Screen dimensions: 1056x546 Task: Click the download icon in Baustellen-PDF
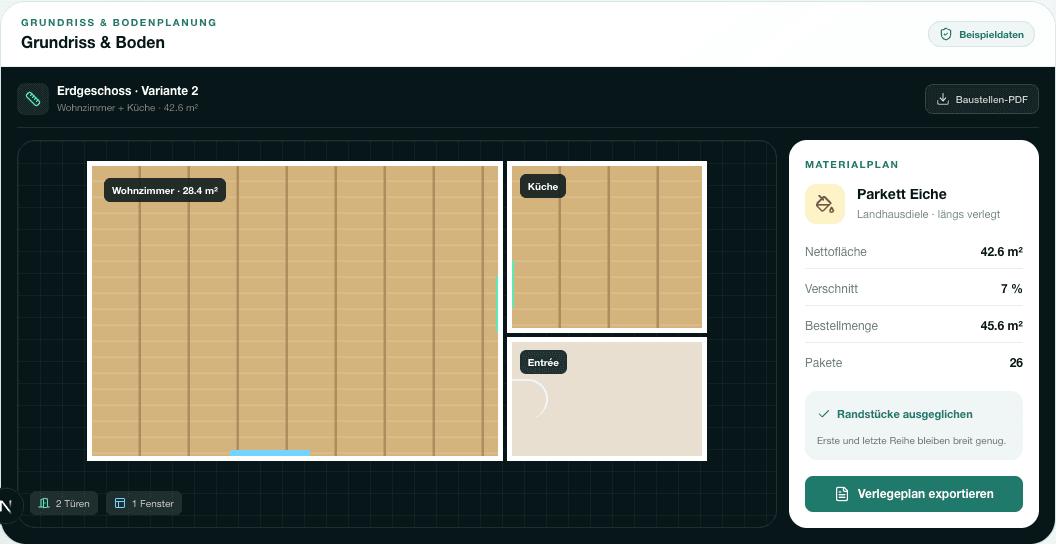coord(942,100)
